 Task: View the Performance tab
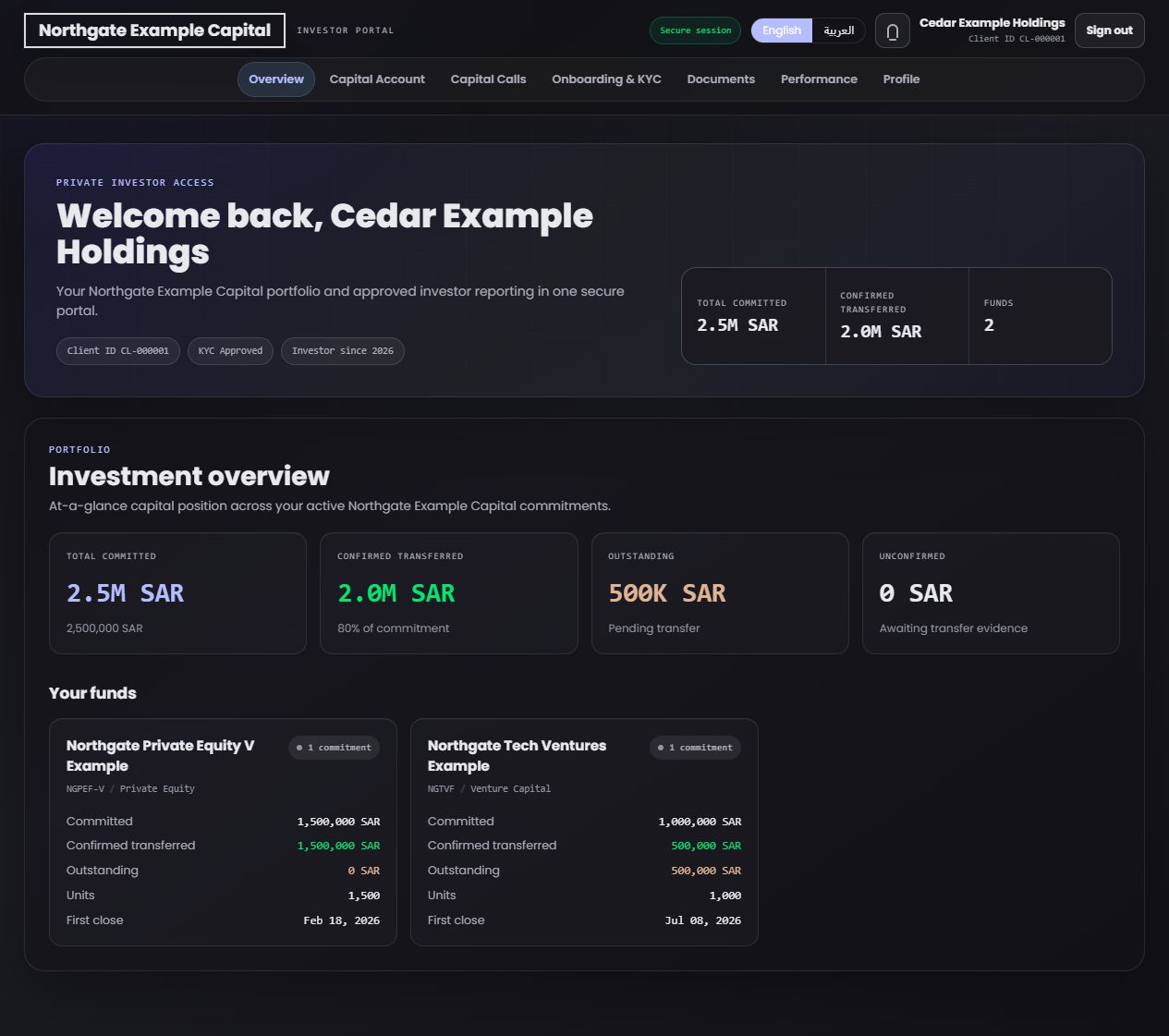tap(819, 79)
